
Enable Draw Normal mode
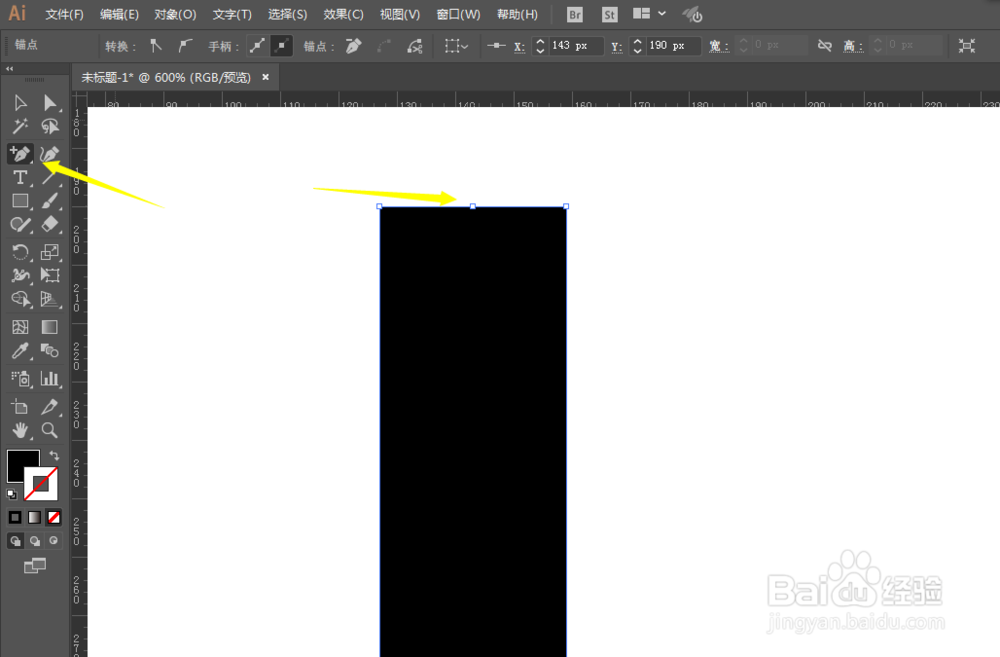(x=15, y=541)
